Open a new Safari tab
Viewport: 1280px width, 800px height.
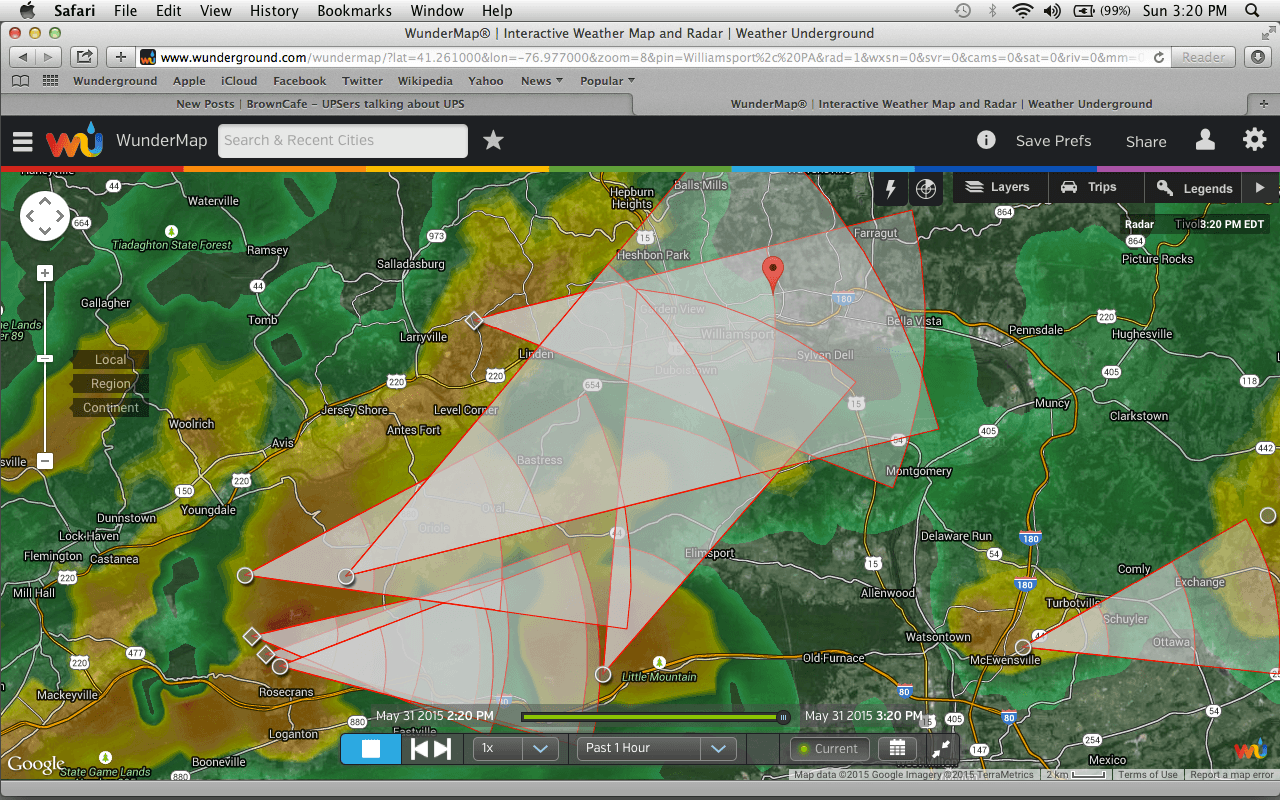(1263, 104)
